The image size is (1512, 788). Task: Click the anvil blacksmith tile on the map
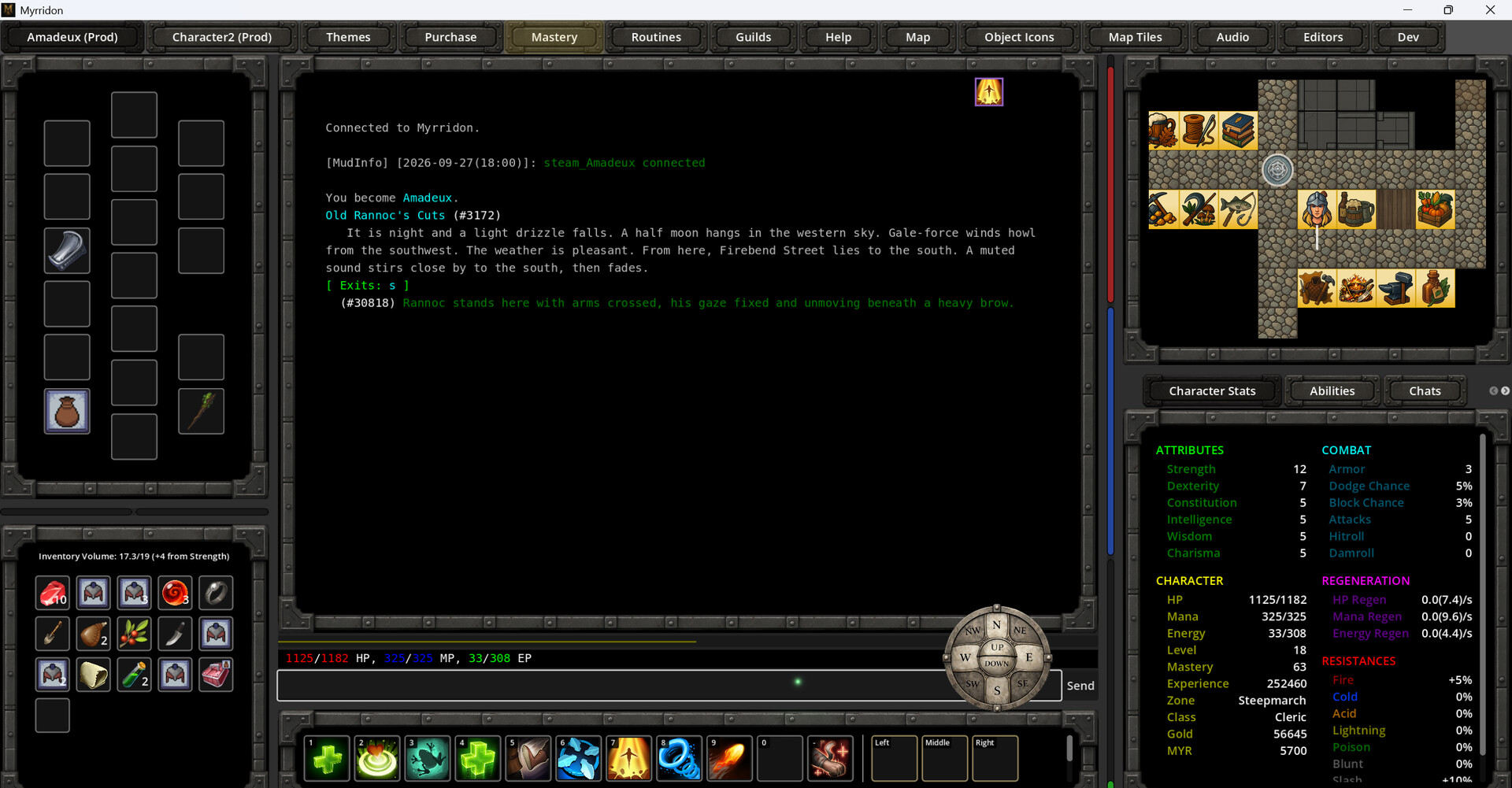1395,288
